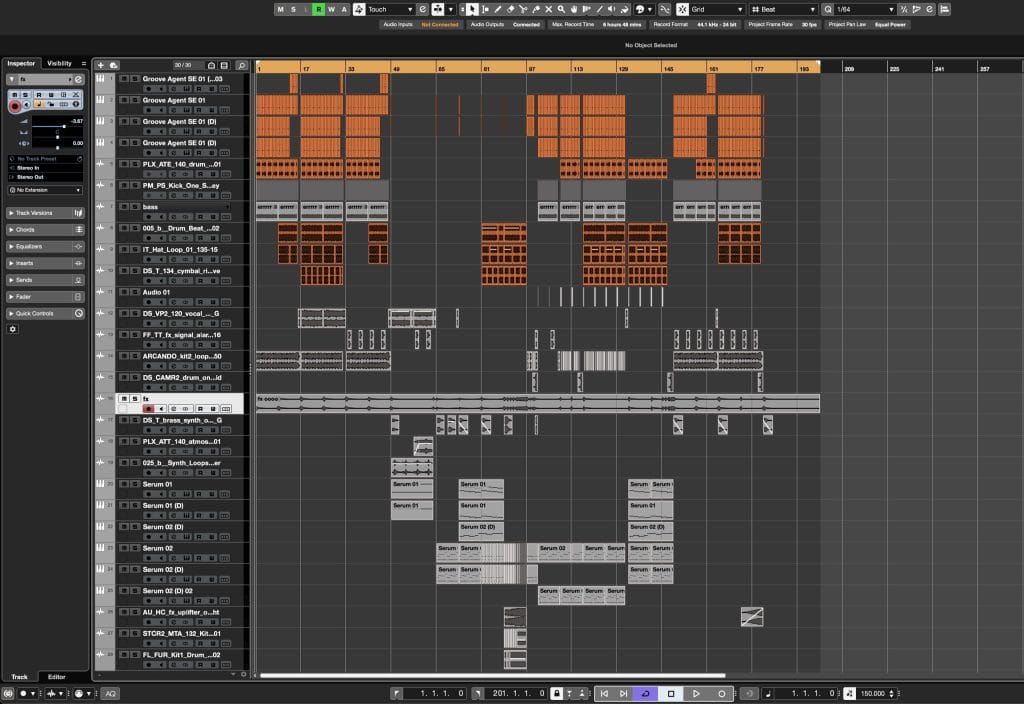Switch to the Editor tab
Screen dimensions: 1024x704
point(57,677)
